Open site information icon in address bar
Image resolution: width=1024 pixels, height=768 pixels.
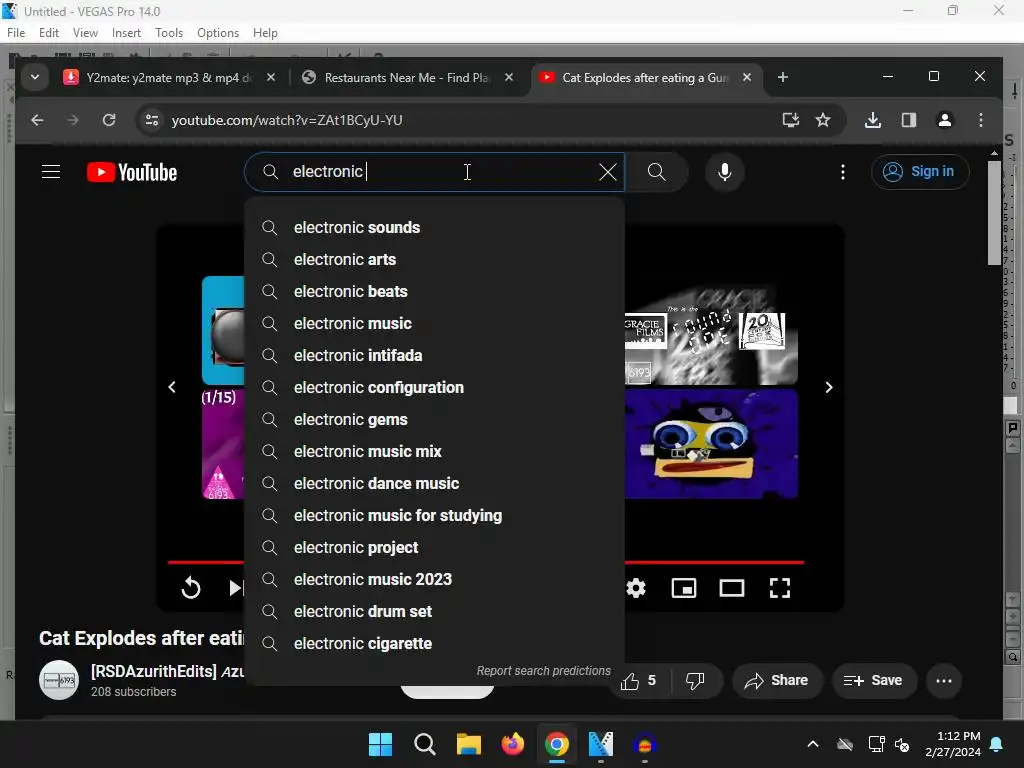152,120
